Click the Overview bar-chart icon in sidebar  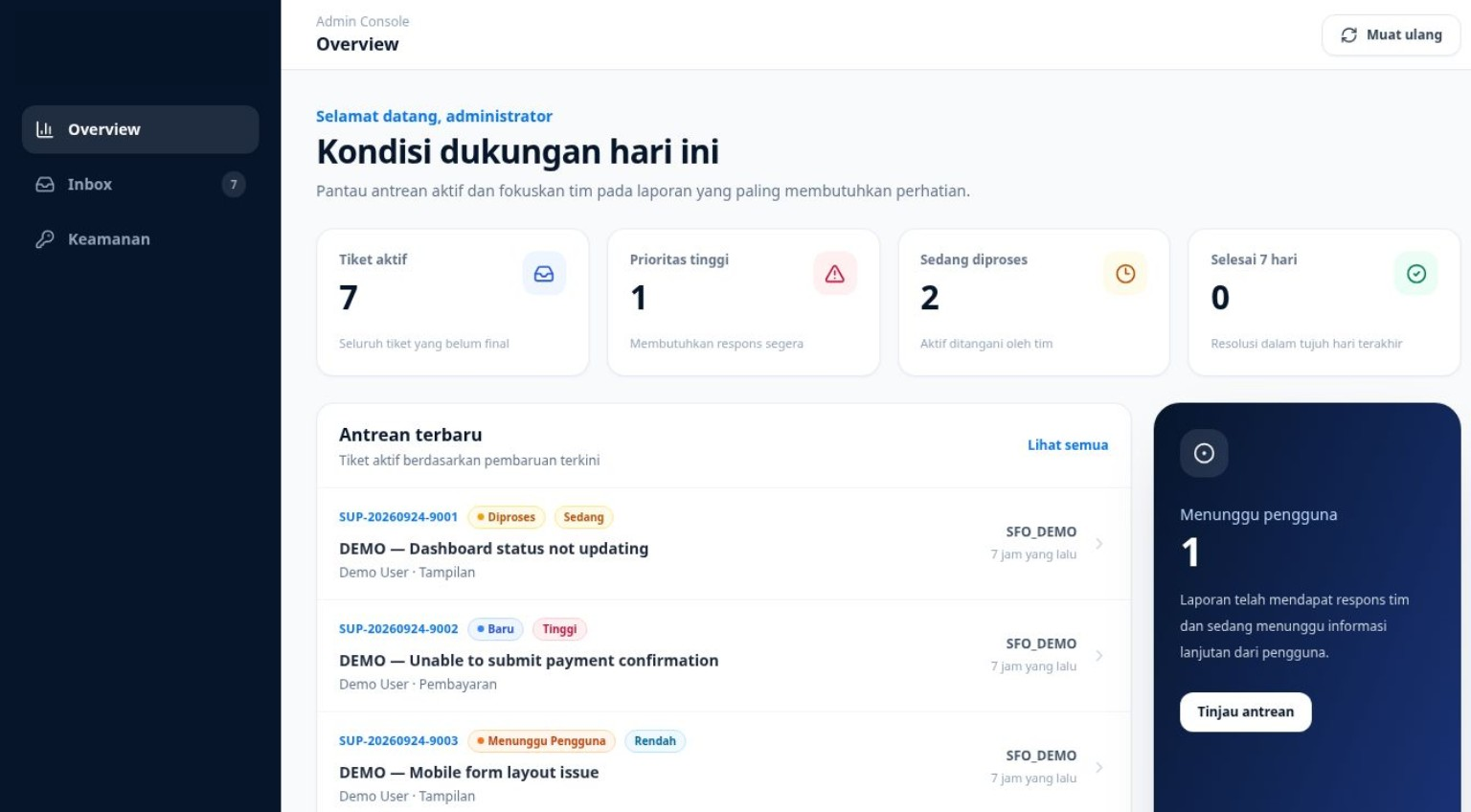click(x=45, y=129)
